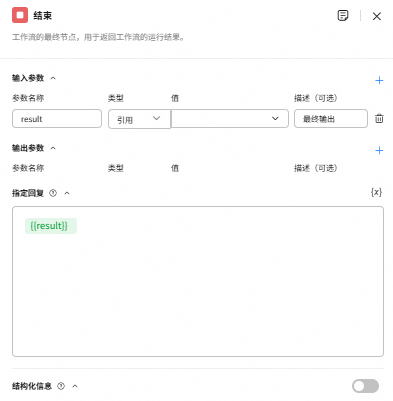The image size is (393, 401).
Task: Toggle the 结构化信息 switch
Action: 365,386
